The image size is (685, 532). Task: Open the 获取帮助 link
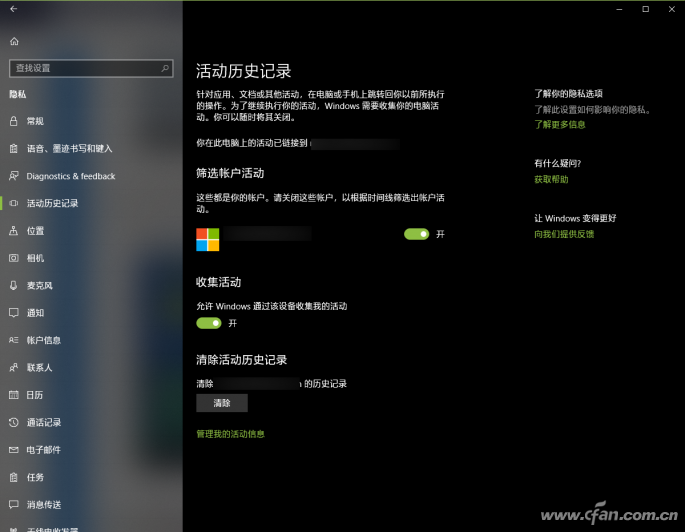[550, 179]
